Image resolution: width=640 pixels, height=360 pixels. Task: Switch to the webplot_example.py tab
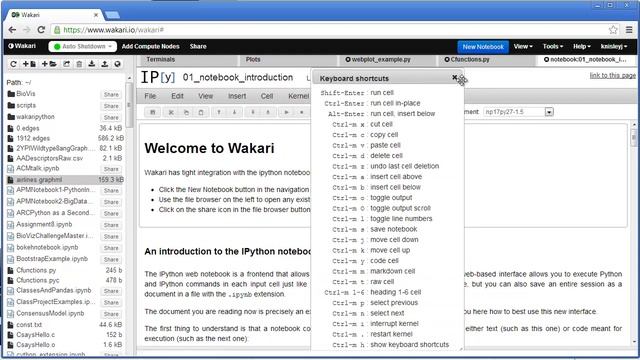(x=387, y=60)
